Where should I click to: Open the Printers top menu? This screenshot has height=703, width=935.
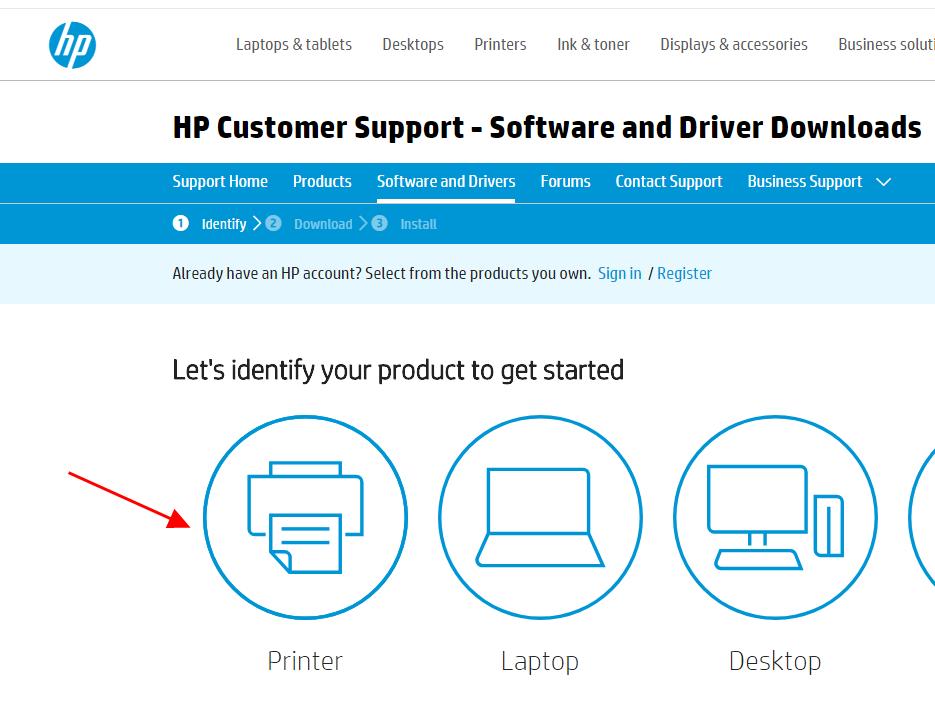pyautogui.click(x=500, y=44)
